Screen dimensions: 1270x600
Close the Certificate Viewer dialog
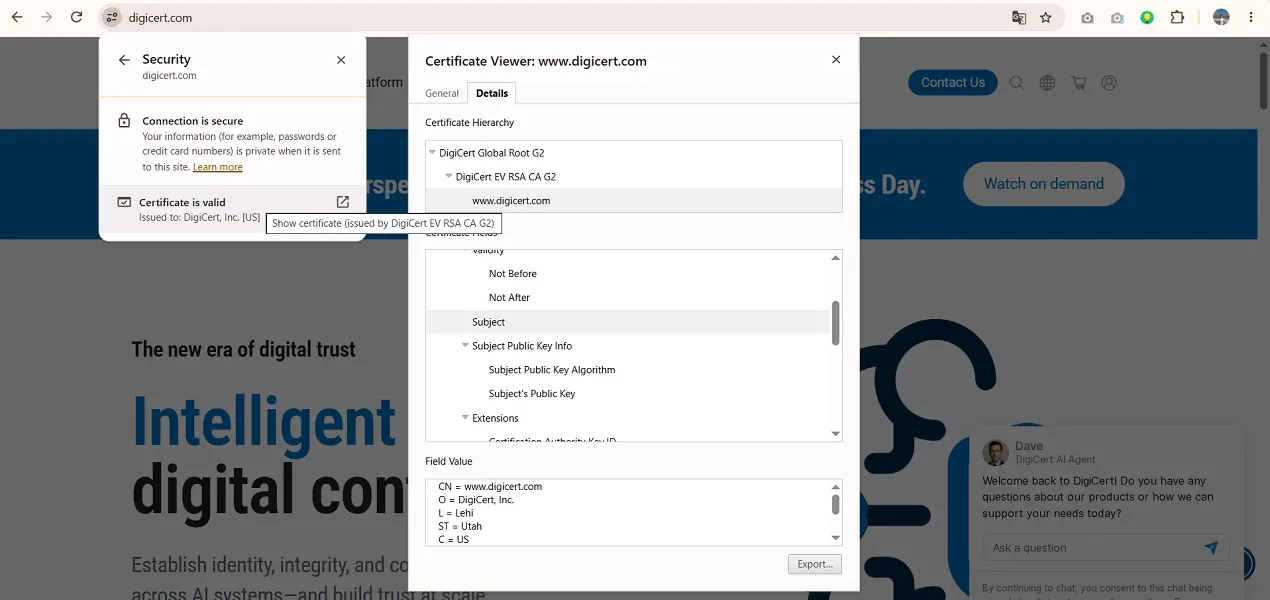pyautogui.click(x=836, y=60)
